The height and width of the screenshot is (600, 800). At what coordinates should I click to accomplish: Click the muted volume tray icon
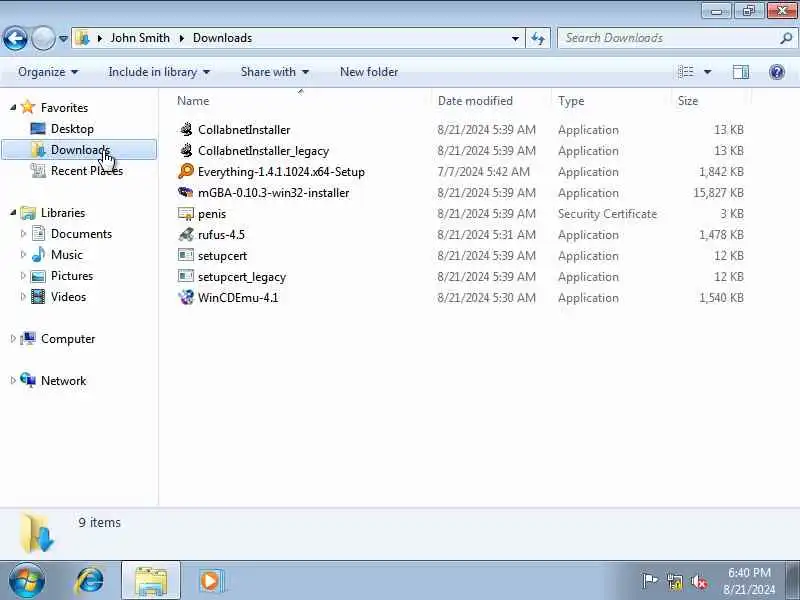(699, 581)
